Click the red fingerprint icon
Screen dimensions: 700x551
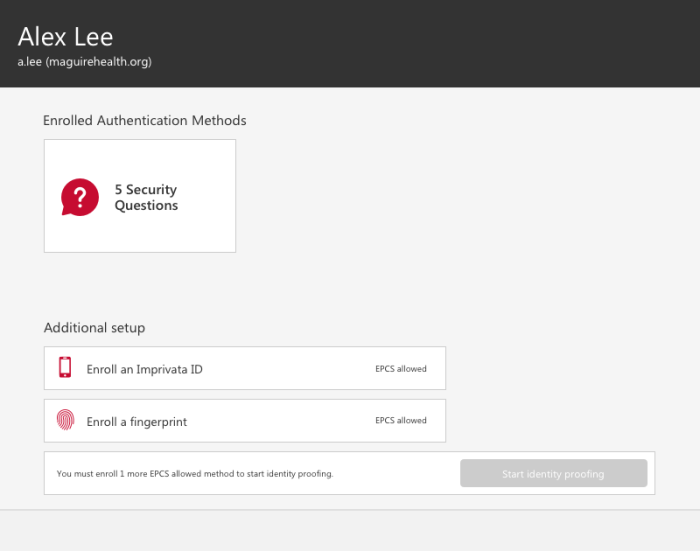(65, 421)
